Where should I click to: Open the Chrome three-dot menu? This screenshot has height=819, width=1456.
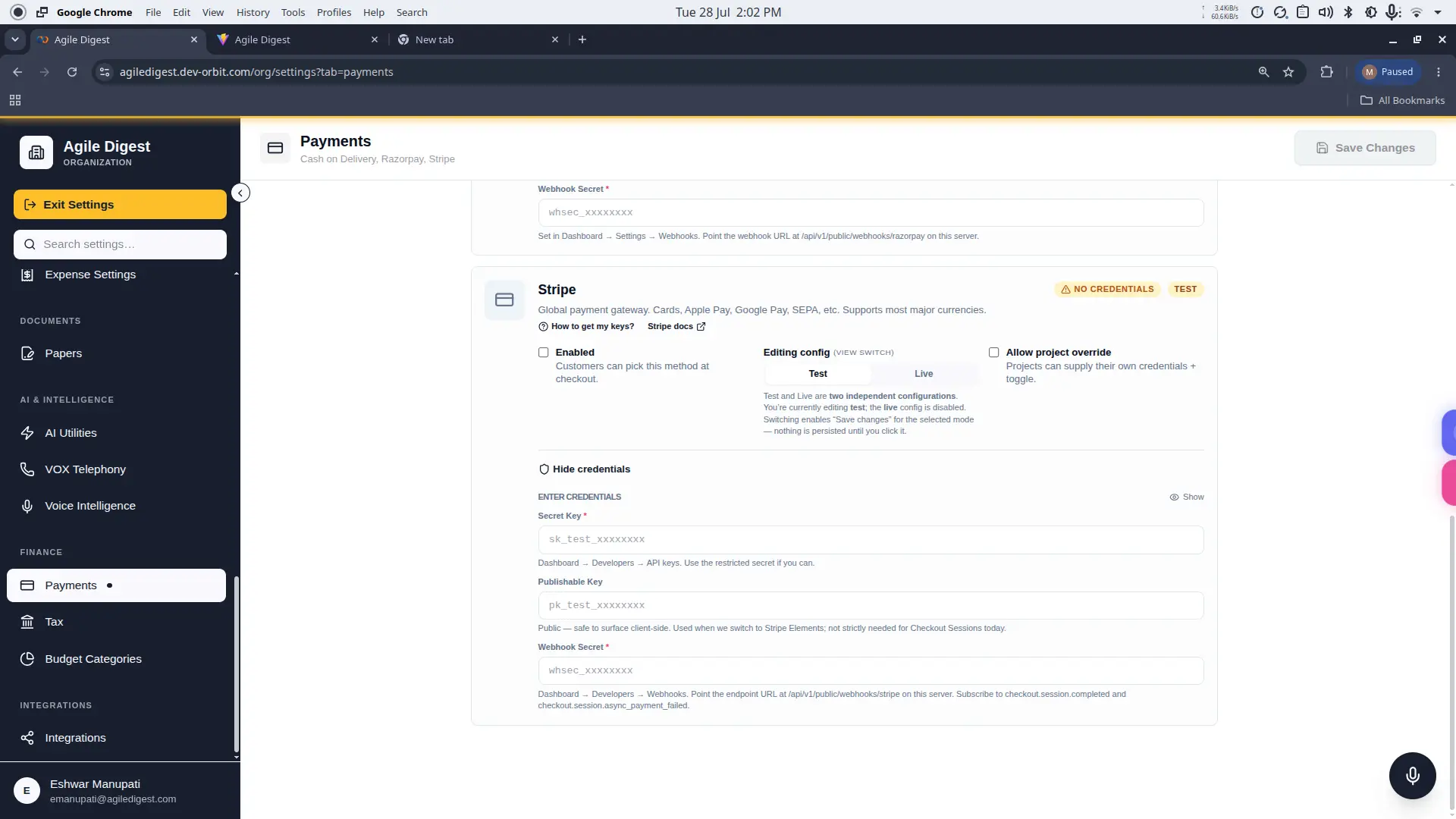[x=1439, y=72]
